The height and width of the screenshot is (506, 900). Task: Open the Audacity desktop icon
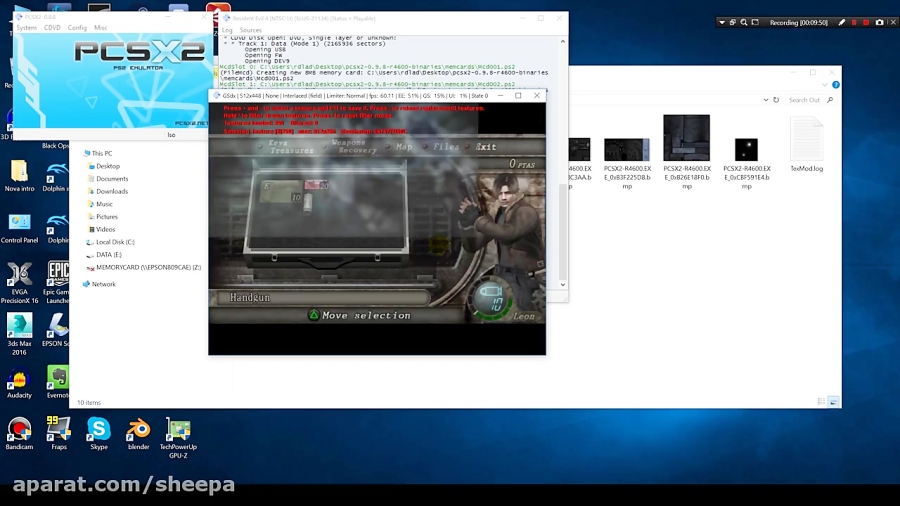point(20,383)
